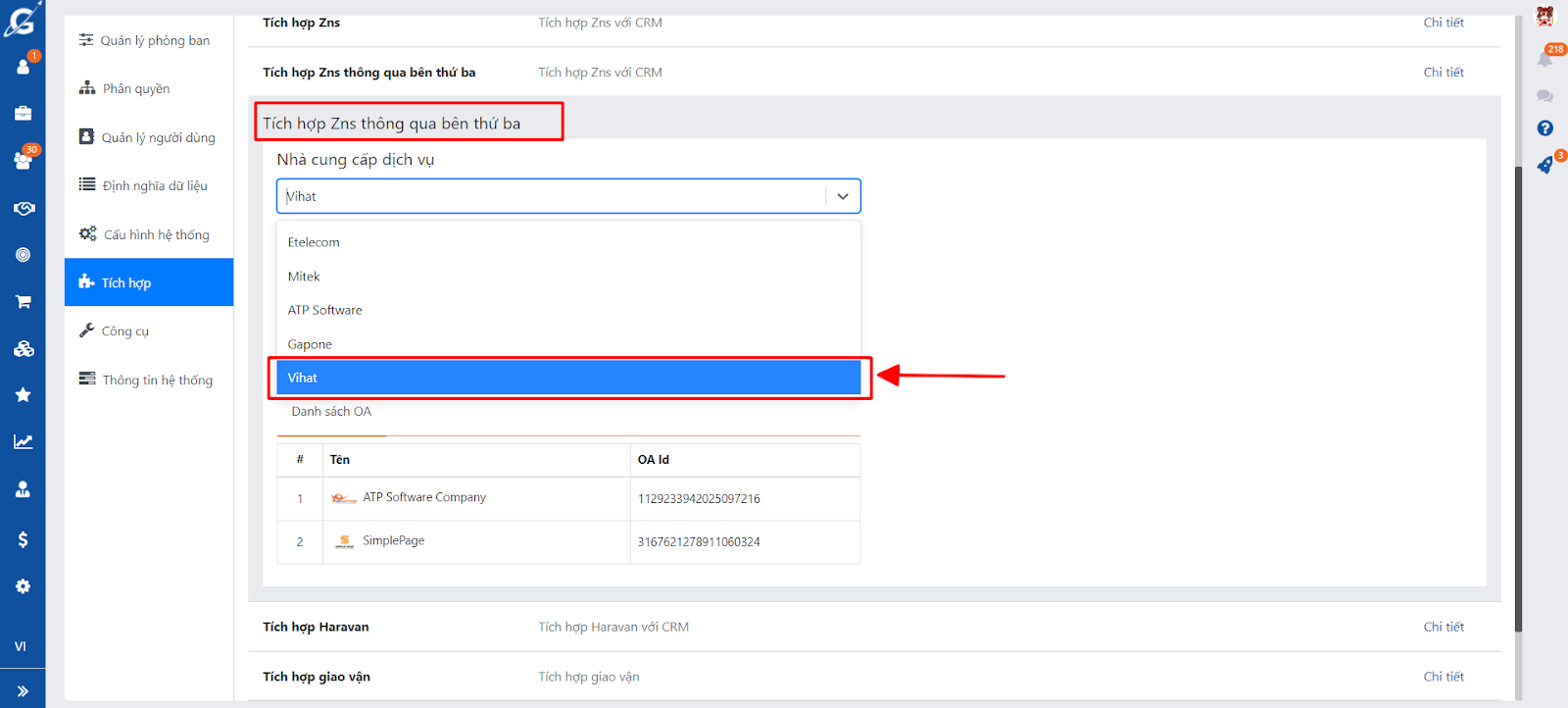Open the chat bubbles icon
This screenshot has width=1568, height=708.
(1544, 96)
